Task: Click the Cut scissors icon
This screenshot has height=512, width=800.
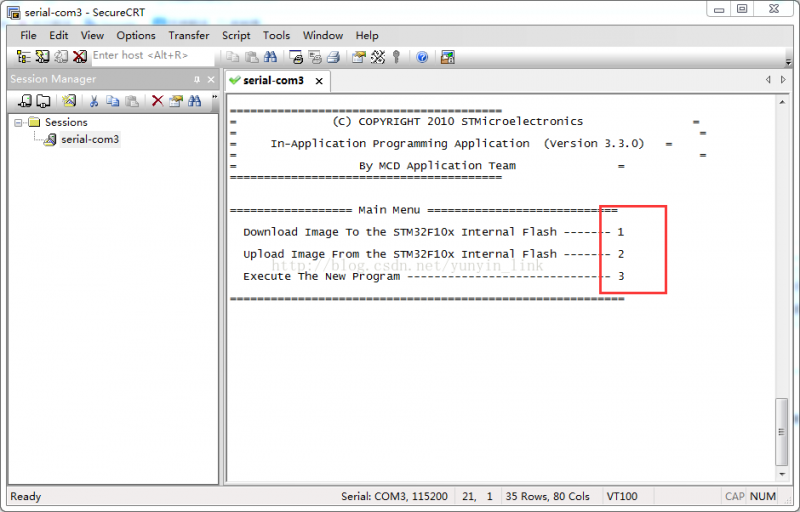Action: pos(94,101)
